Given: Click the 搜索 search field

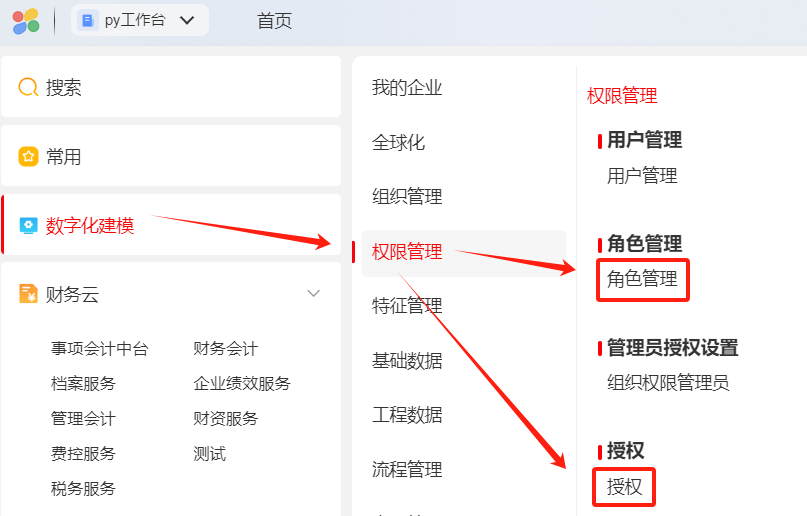Looking at the screenshot, I should point(170,88).
